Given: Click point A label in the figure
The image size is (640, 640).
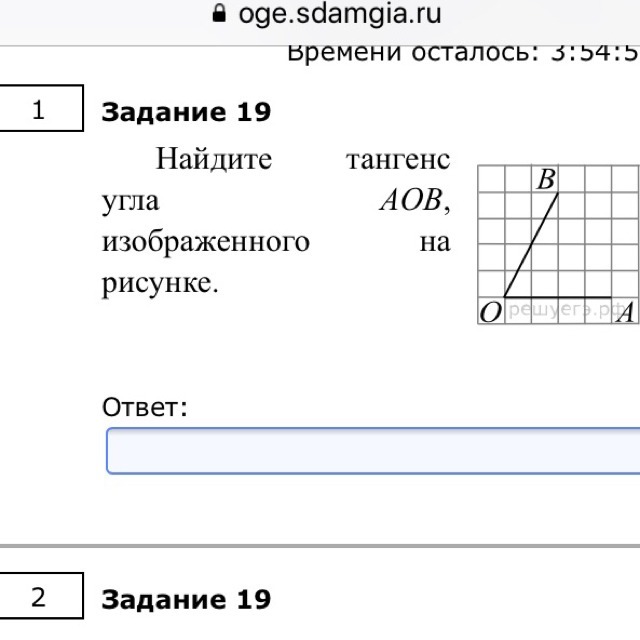Looking at the screenshot, I should (x=626, y=313).
